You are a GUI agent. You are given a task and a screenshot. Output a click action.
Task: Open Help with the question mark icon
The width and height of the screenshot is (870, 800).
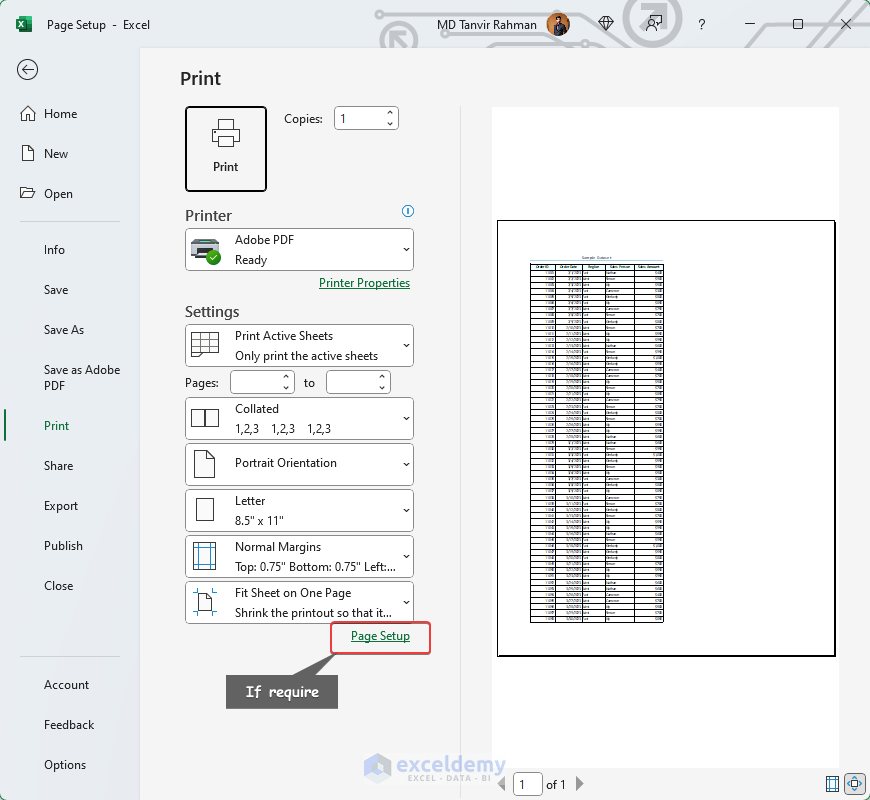(x=702, y=24)
